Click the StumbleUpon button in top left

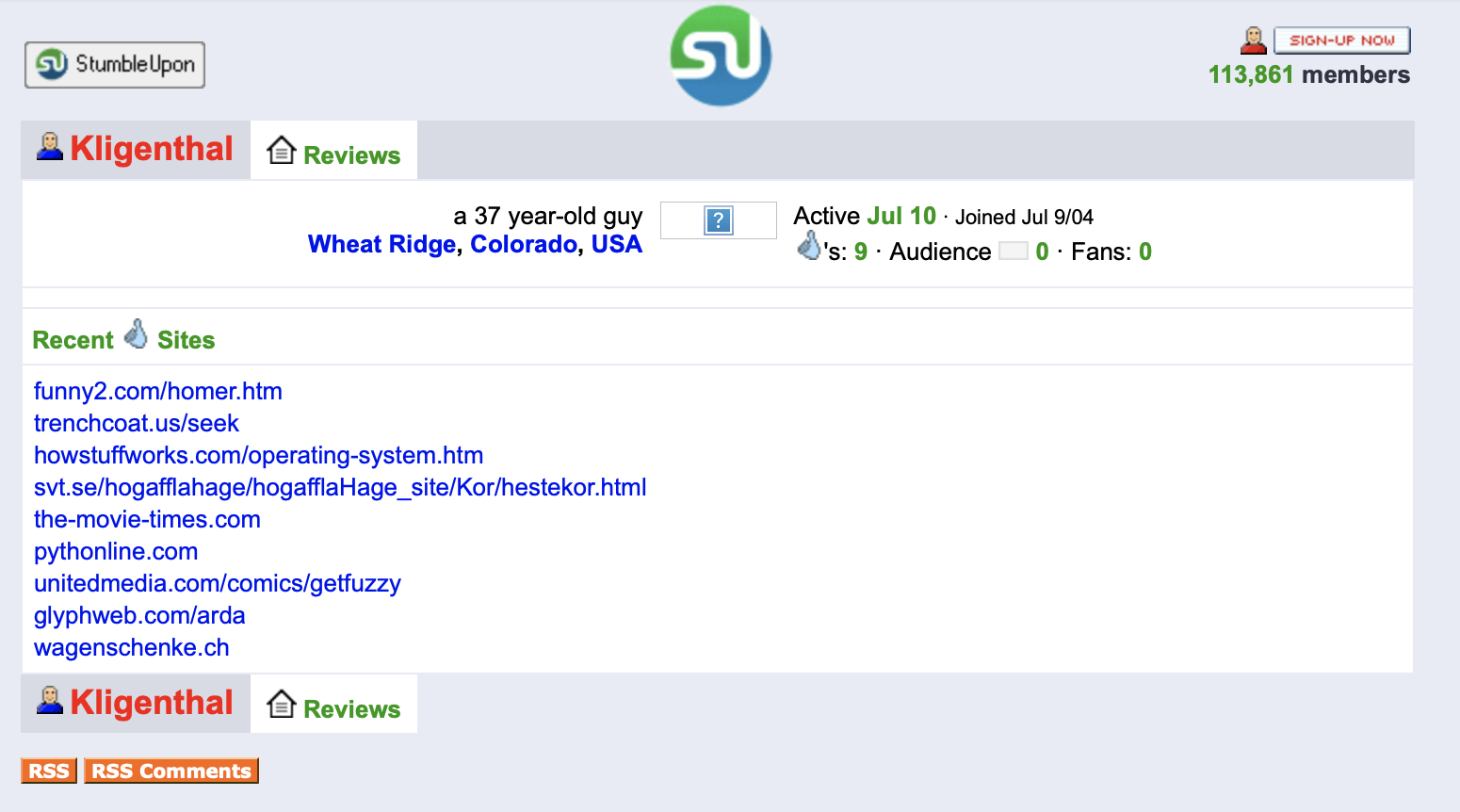pyautogui.click(x=115, y=65)
